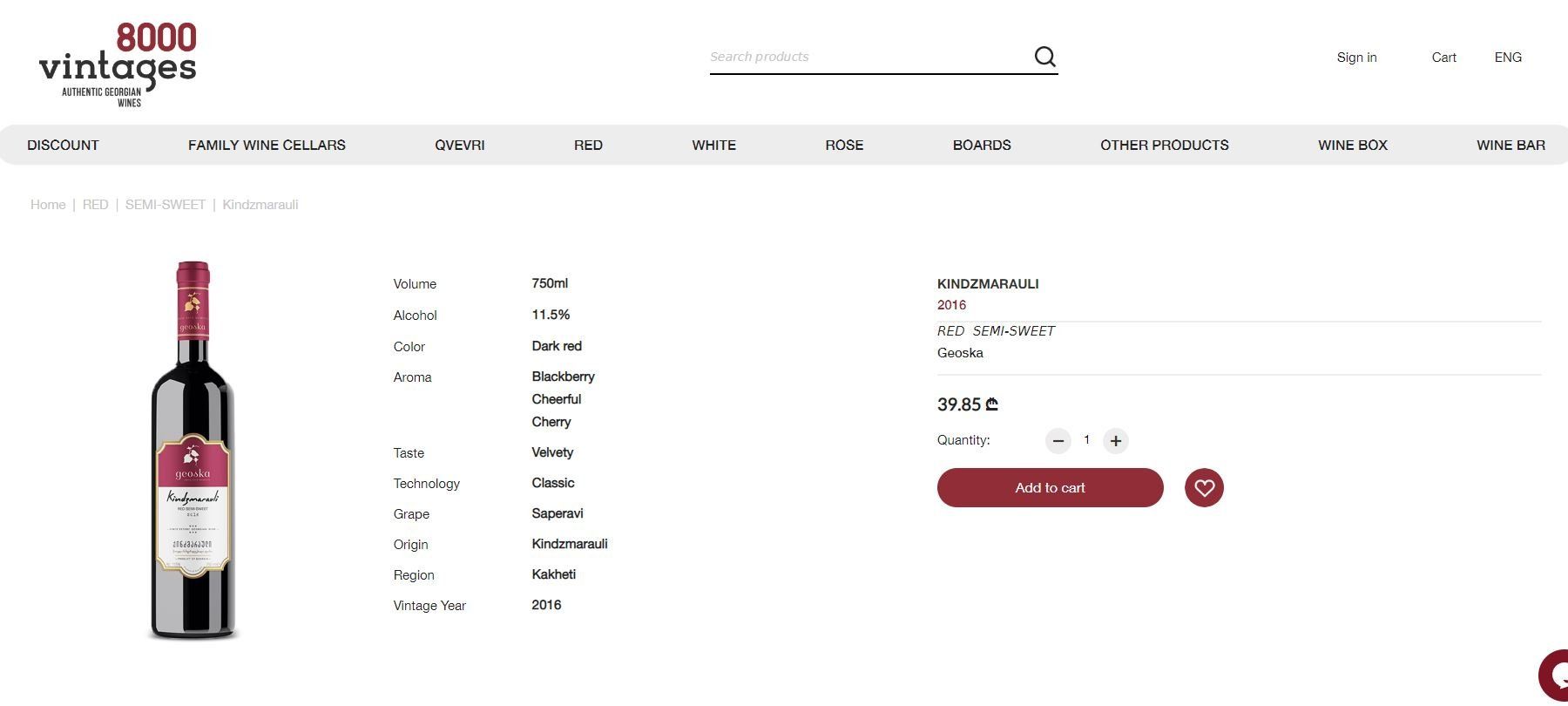Click the Kindzmarauli wine bottle image

pyautogui.click(x=193, y=451)
